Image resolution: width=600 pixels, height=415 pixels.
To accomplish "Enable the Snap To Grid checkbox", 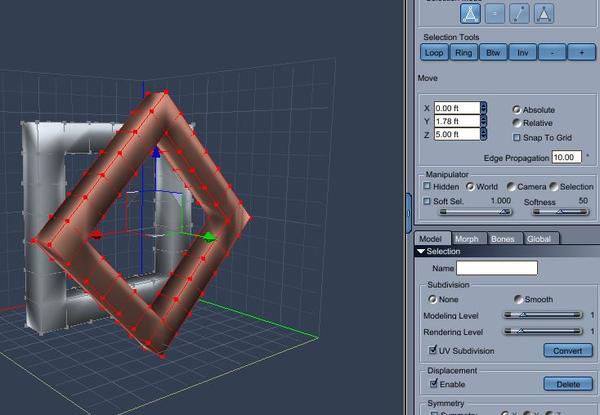I will [517, 137].
